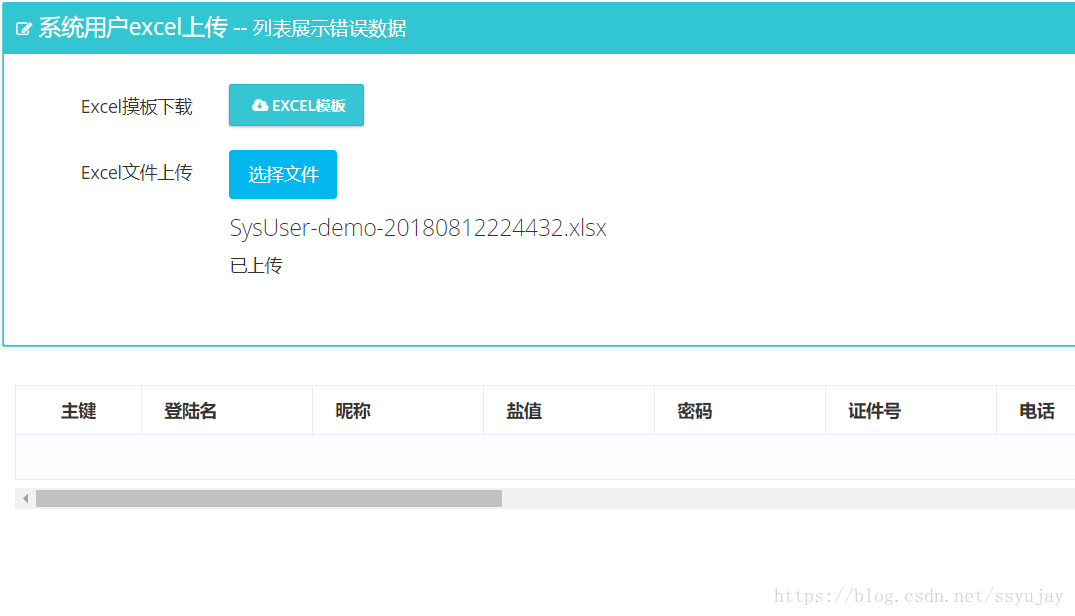Select the 电话 column header

point(1036,410)
